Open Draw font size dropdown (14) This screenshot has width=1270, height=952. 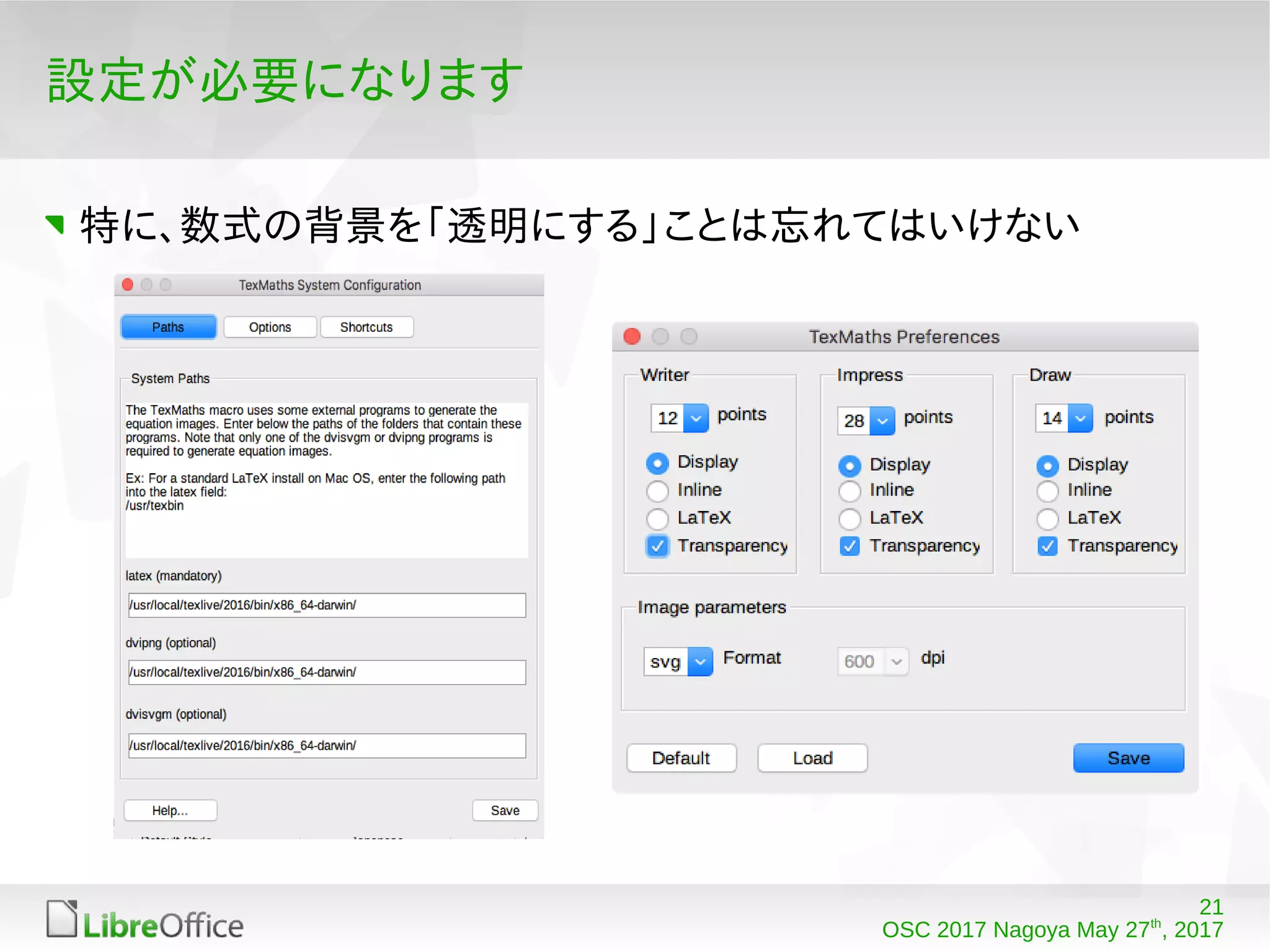tap(1080, 418)
